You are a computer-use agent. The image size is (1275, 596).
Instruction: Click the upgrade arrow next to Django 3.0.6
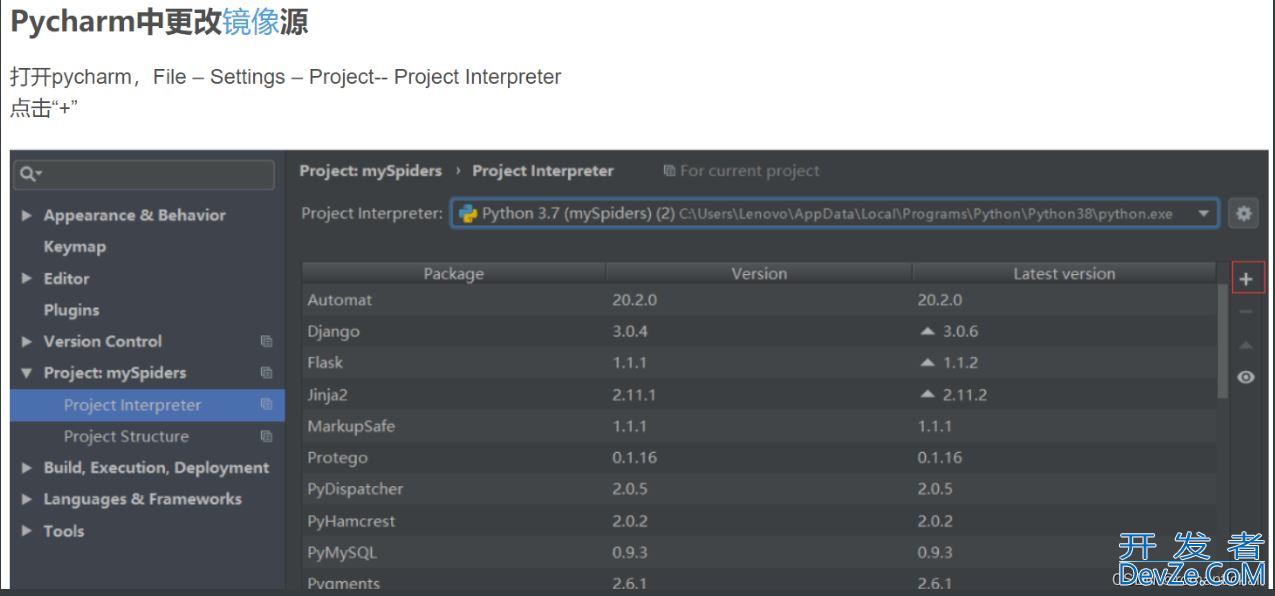coord(927,331)
